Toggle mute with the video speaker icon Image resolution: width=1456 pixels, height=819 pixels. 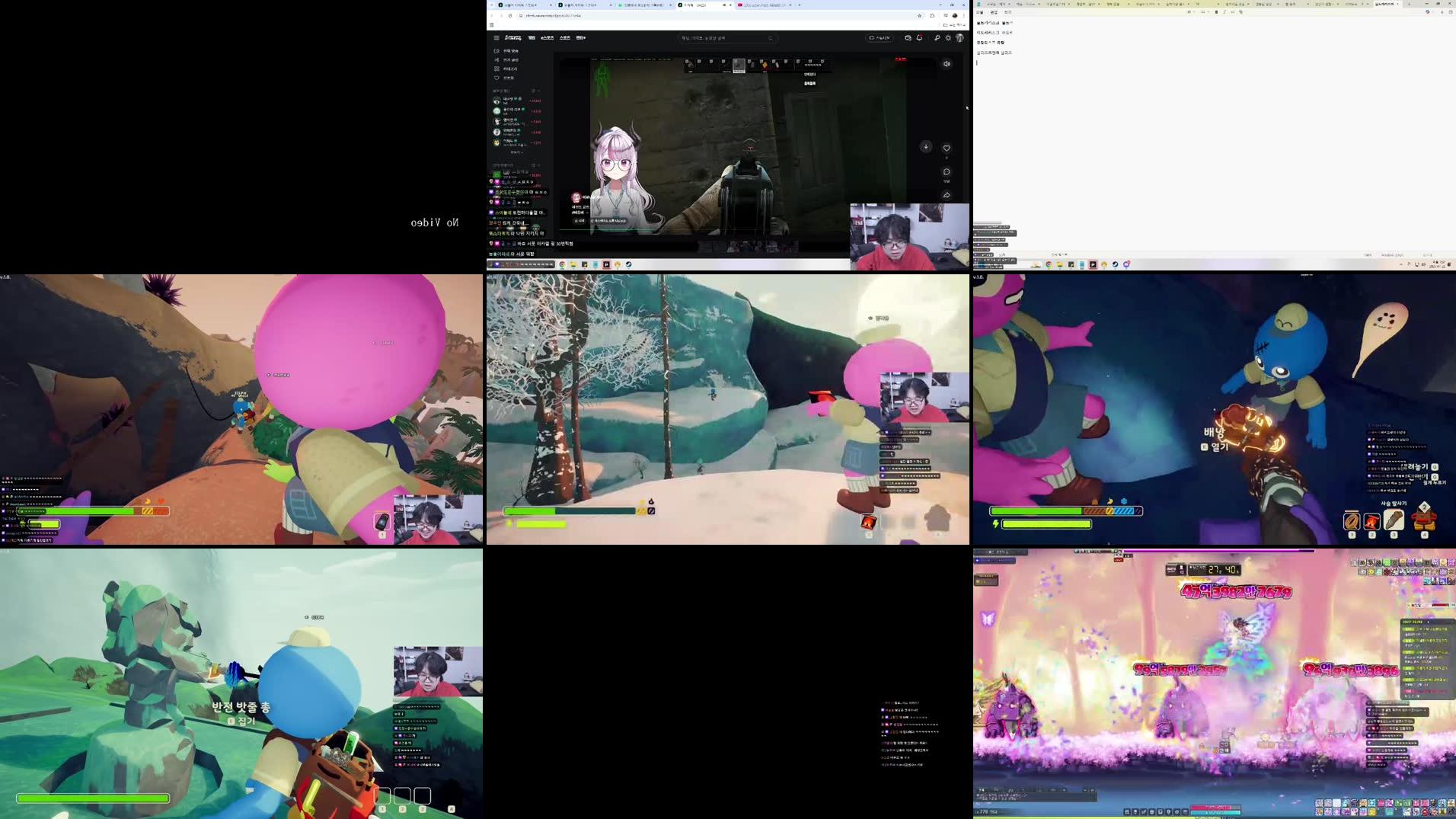pos(947,64)
